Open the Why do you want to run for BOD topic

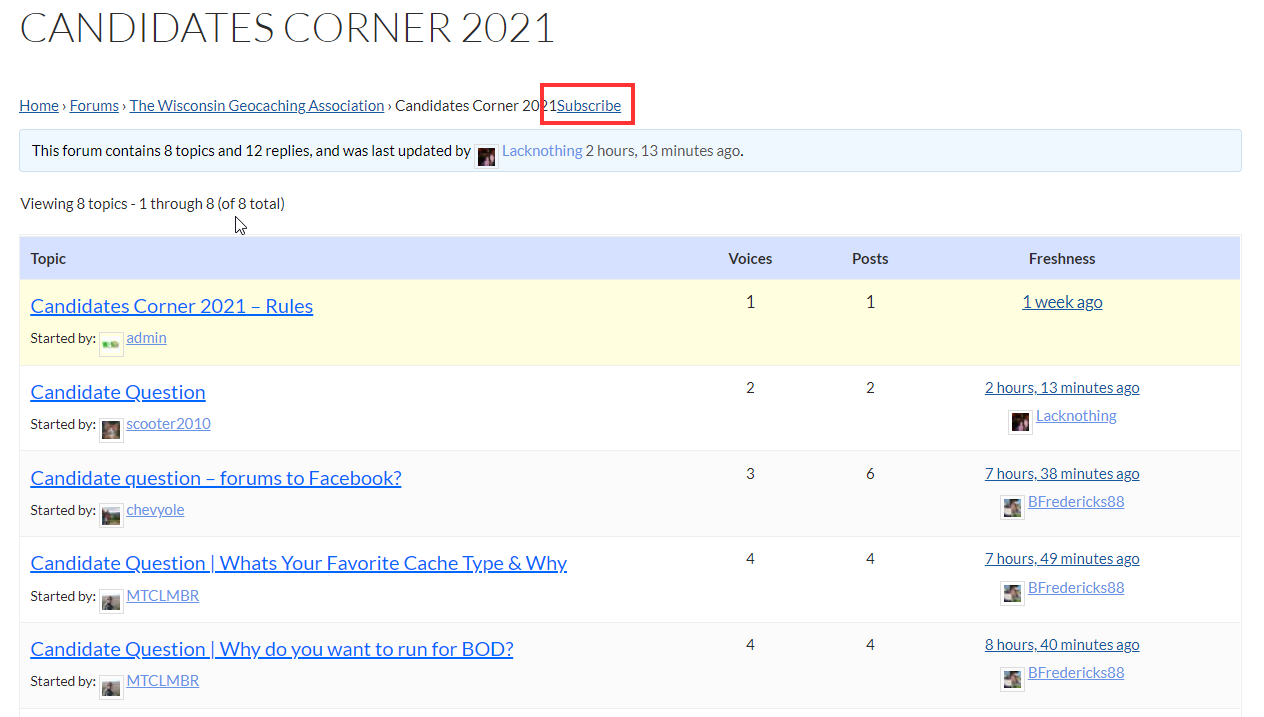(272, 649)
